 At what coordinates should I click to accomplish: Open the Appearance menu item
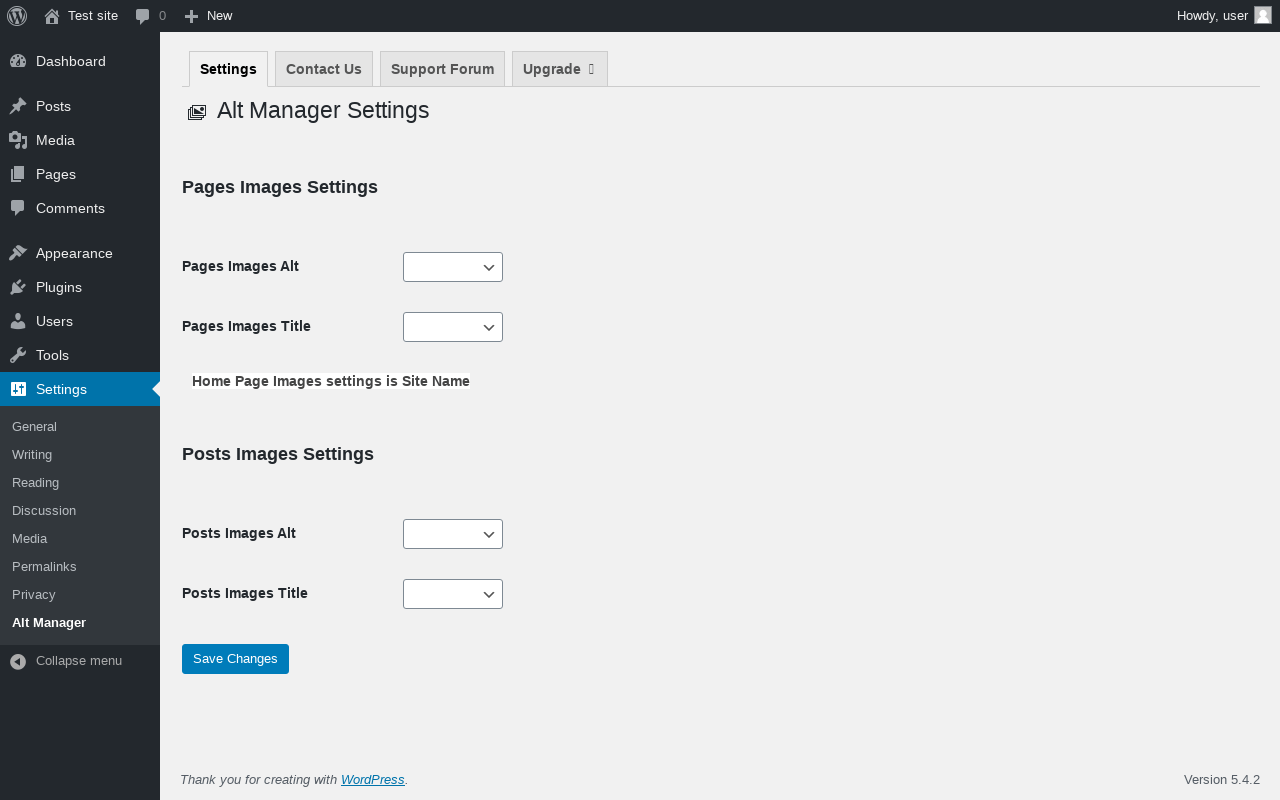click(x=80, y=253)
